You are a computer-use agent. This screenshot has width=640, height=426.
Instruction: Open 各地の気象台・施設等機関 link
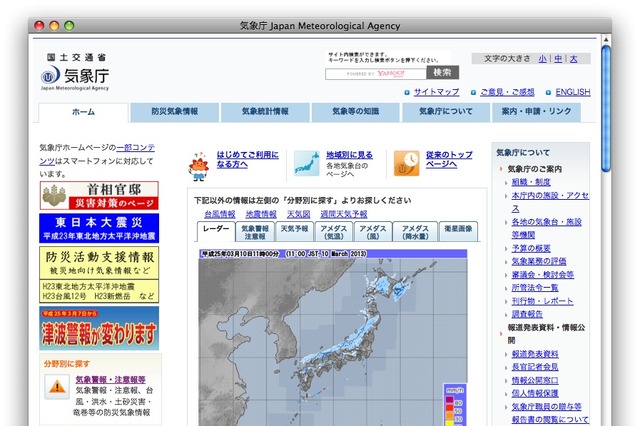point(547,228)
